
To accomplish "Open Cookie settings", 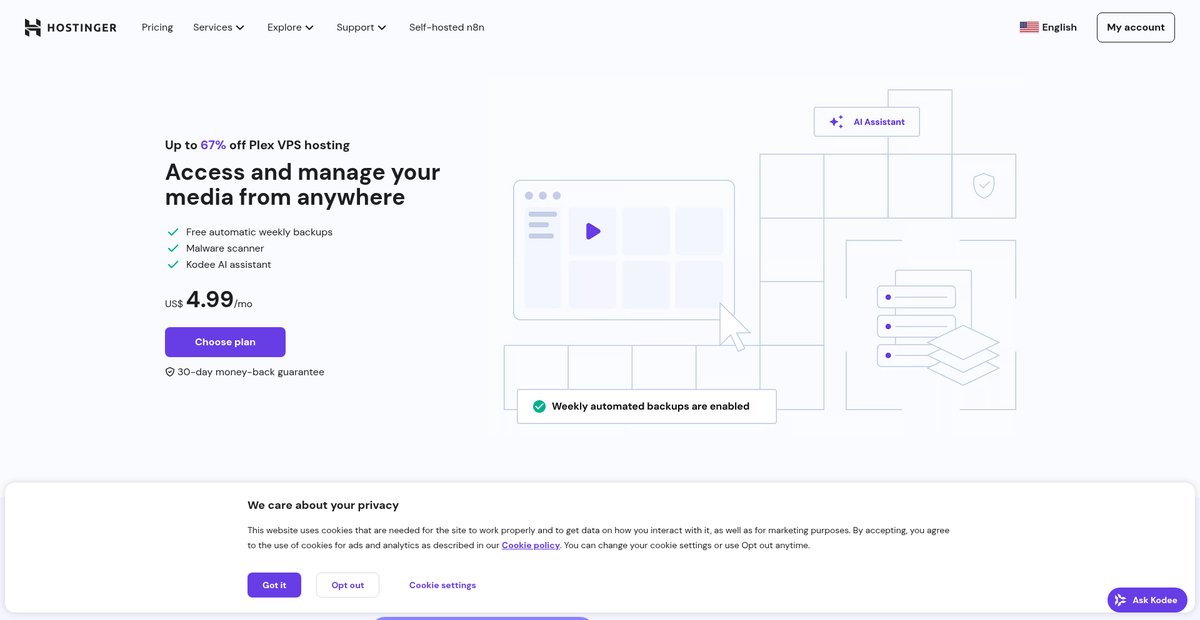I will (442, 585).
